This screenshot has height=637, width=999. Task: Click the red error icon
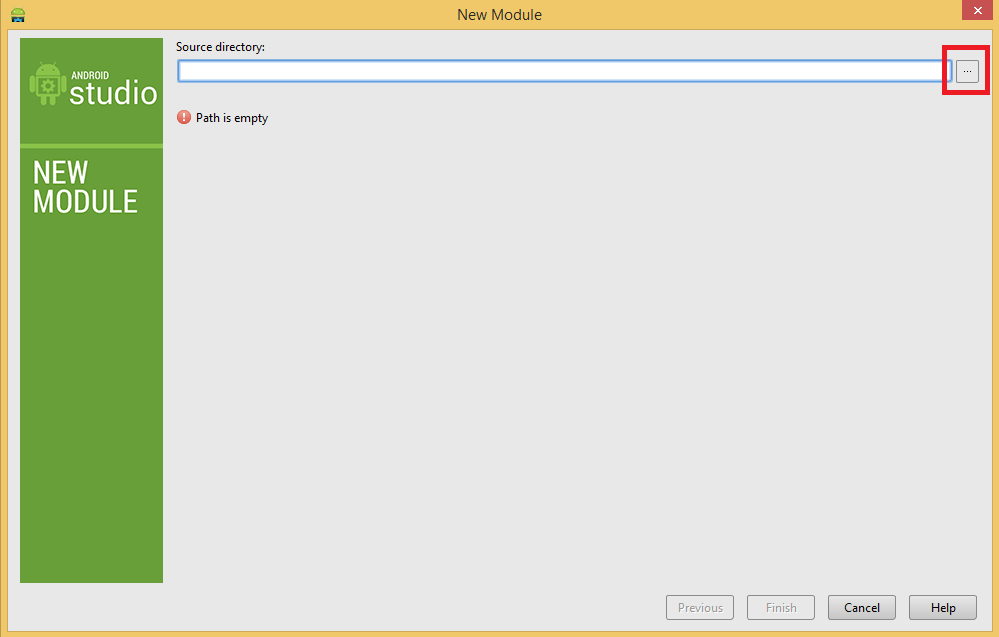183,117
